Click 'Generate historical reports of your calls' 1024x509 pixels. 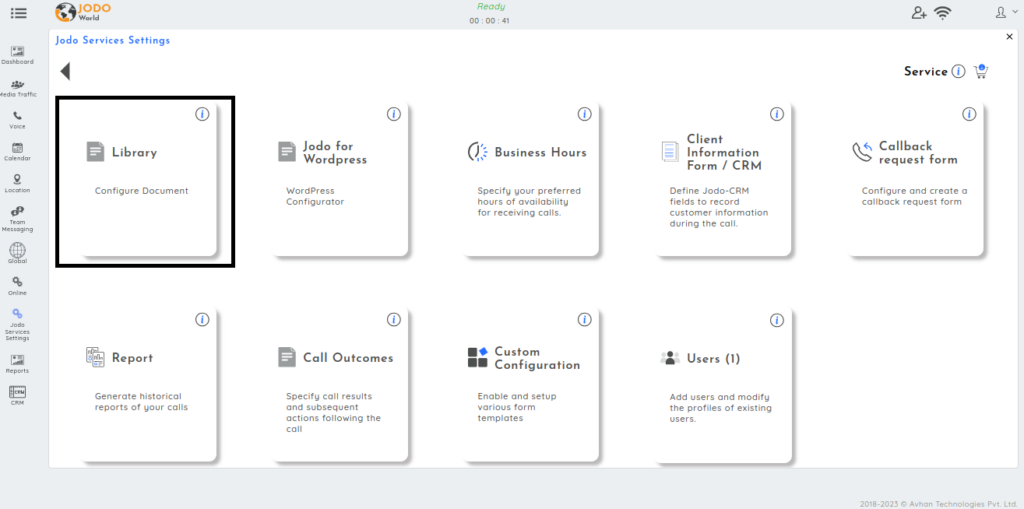click(x=142, y=402)
